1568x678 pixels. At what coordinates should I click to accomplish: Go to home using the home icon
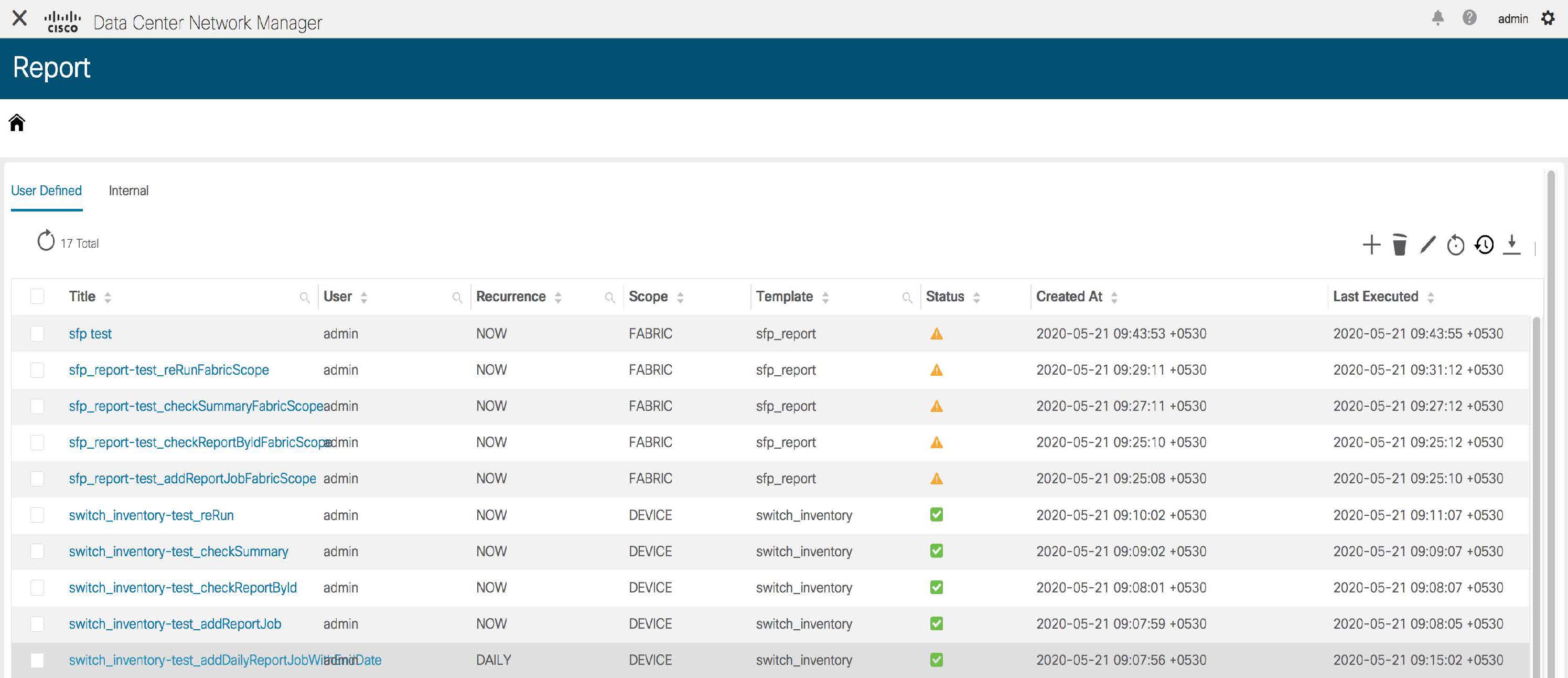[16, 122]
